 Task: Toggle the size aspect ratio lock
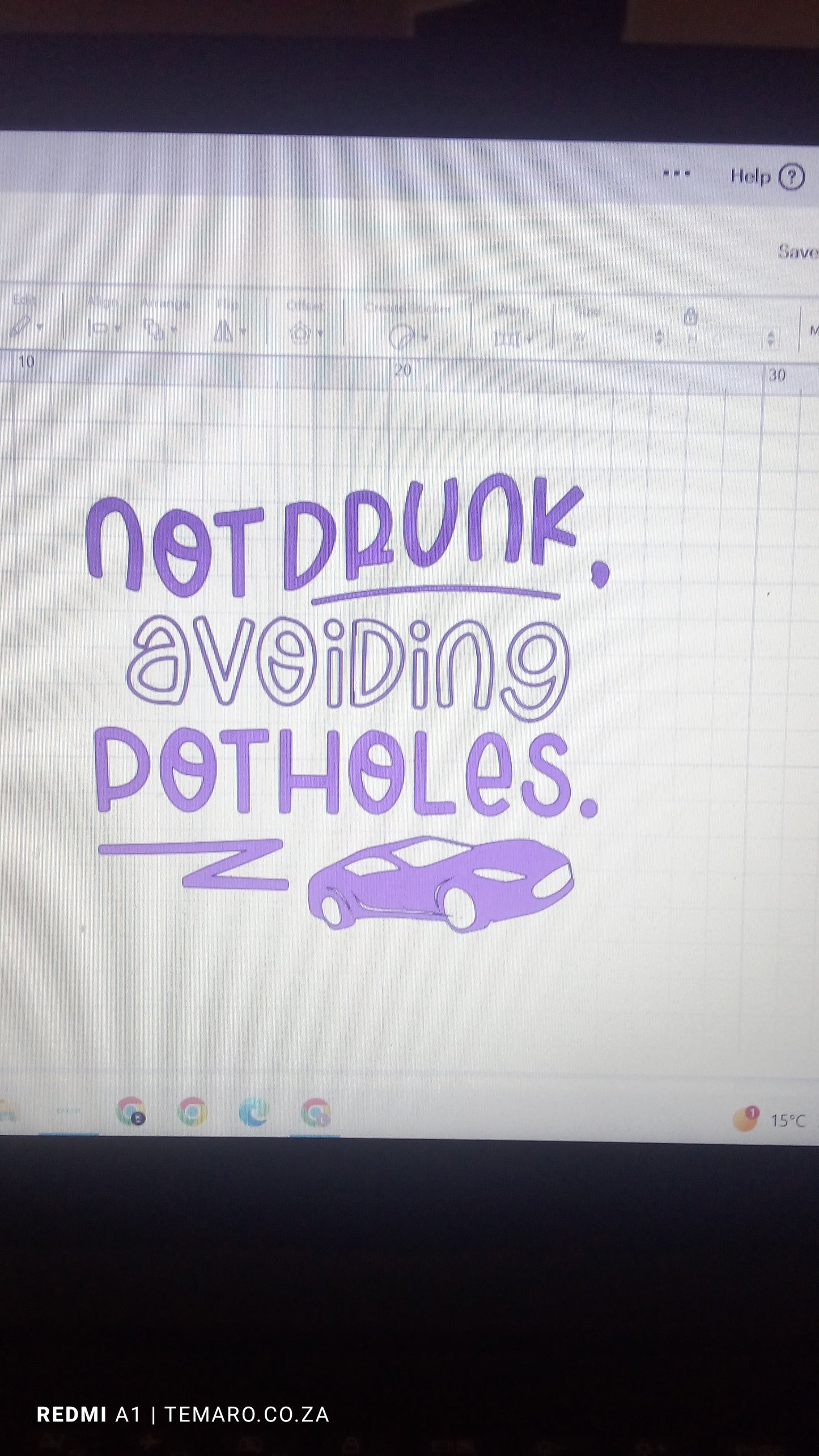pos(690,316)
